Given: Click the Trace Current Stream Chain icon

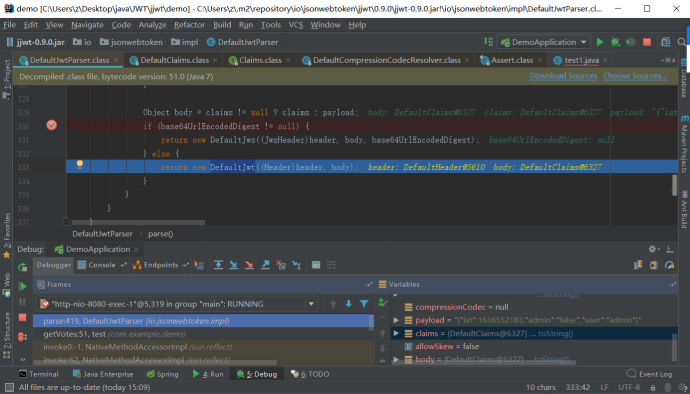Looking at the screenshot, I should point(331,265).
